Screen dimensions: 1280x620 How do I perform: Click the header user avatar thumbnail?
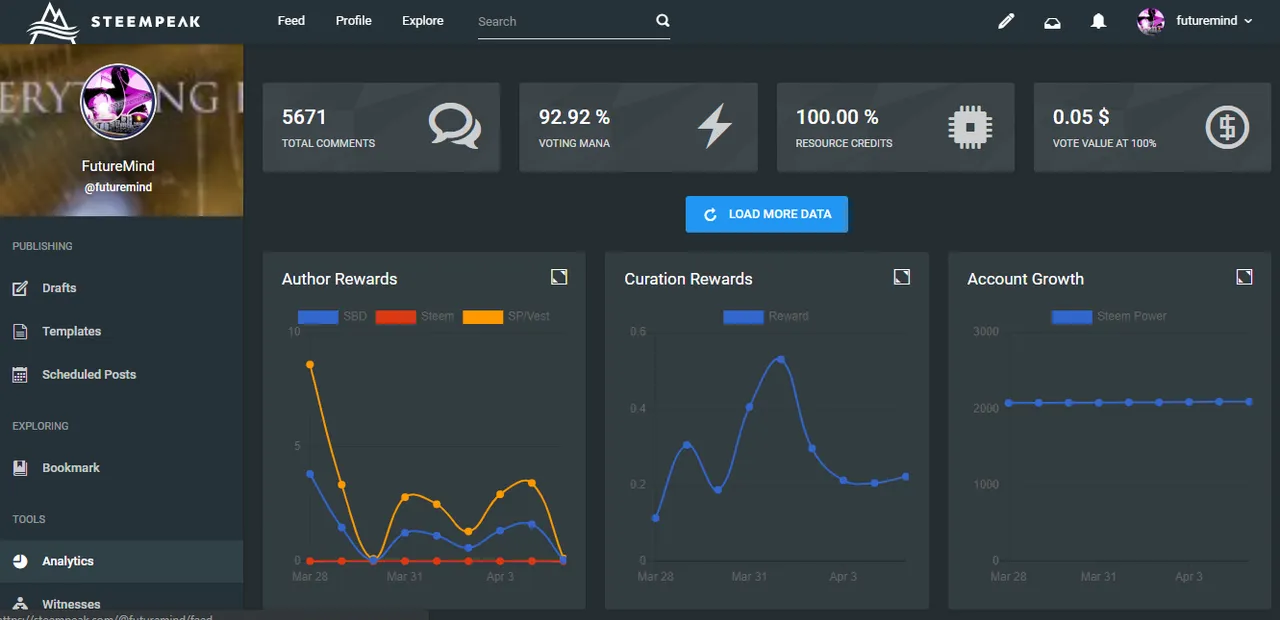coord(1151,21)
